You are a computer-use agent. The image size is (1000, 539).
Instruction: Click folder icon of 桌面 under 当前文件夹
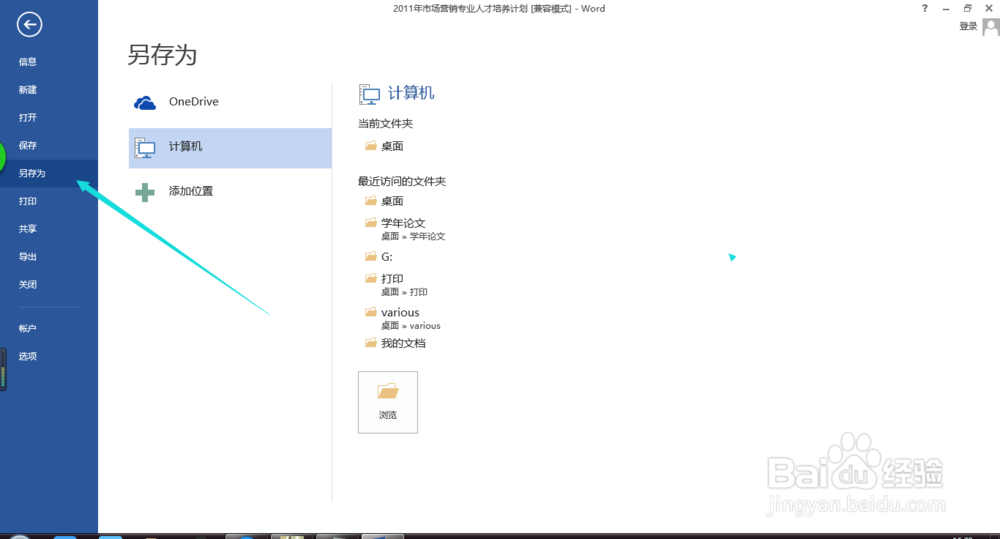[x=371, y=146]
